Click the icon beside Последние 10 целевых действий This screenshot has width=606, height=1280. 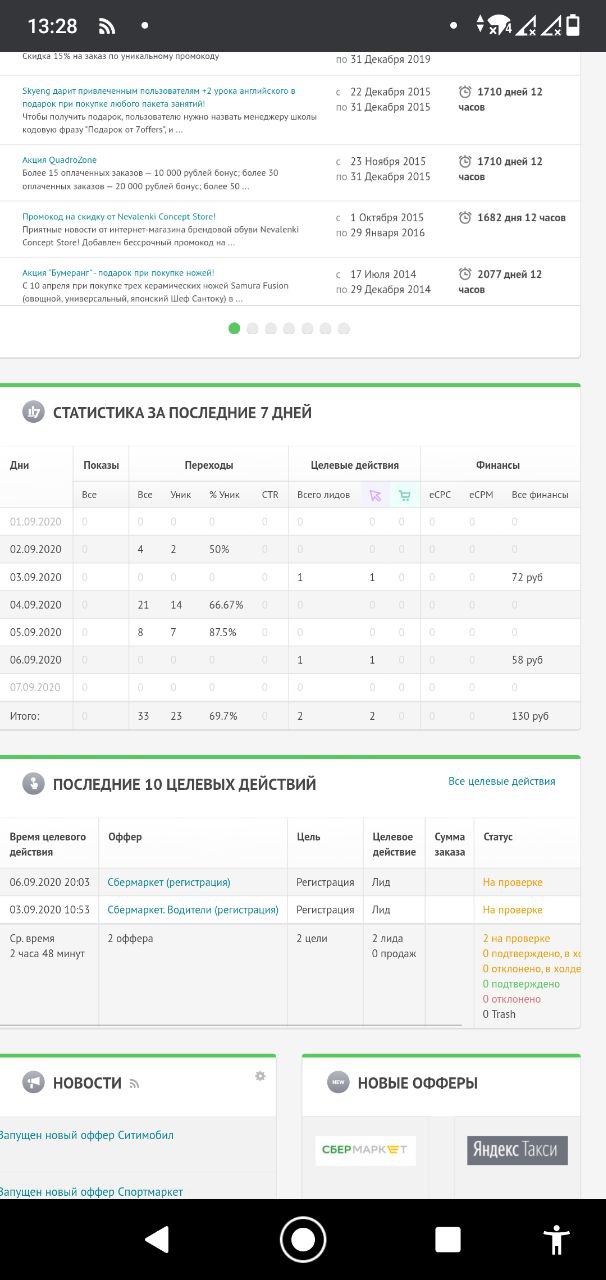click(34, 784)
